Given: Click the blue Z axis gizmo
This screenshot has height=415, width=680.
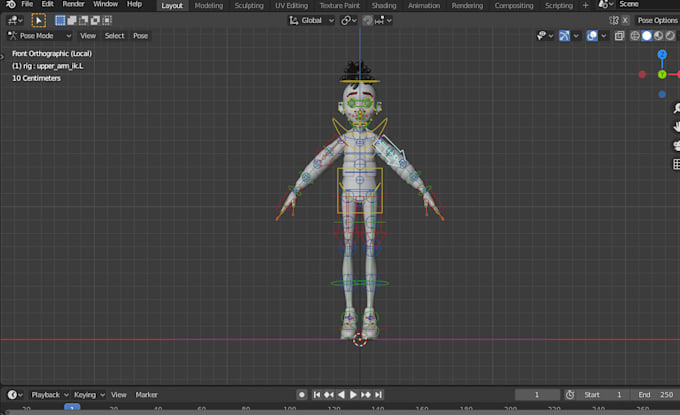Looking at the screenshot, I should (x=662, y=54).
